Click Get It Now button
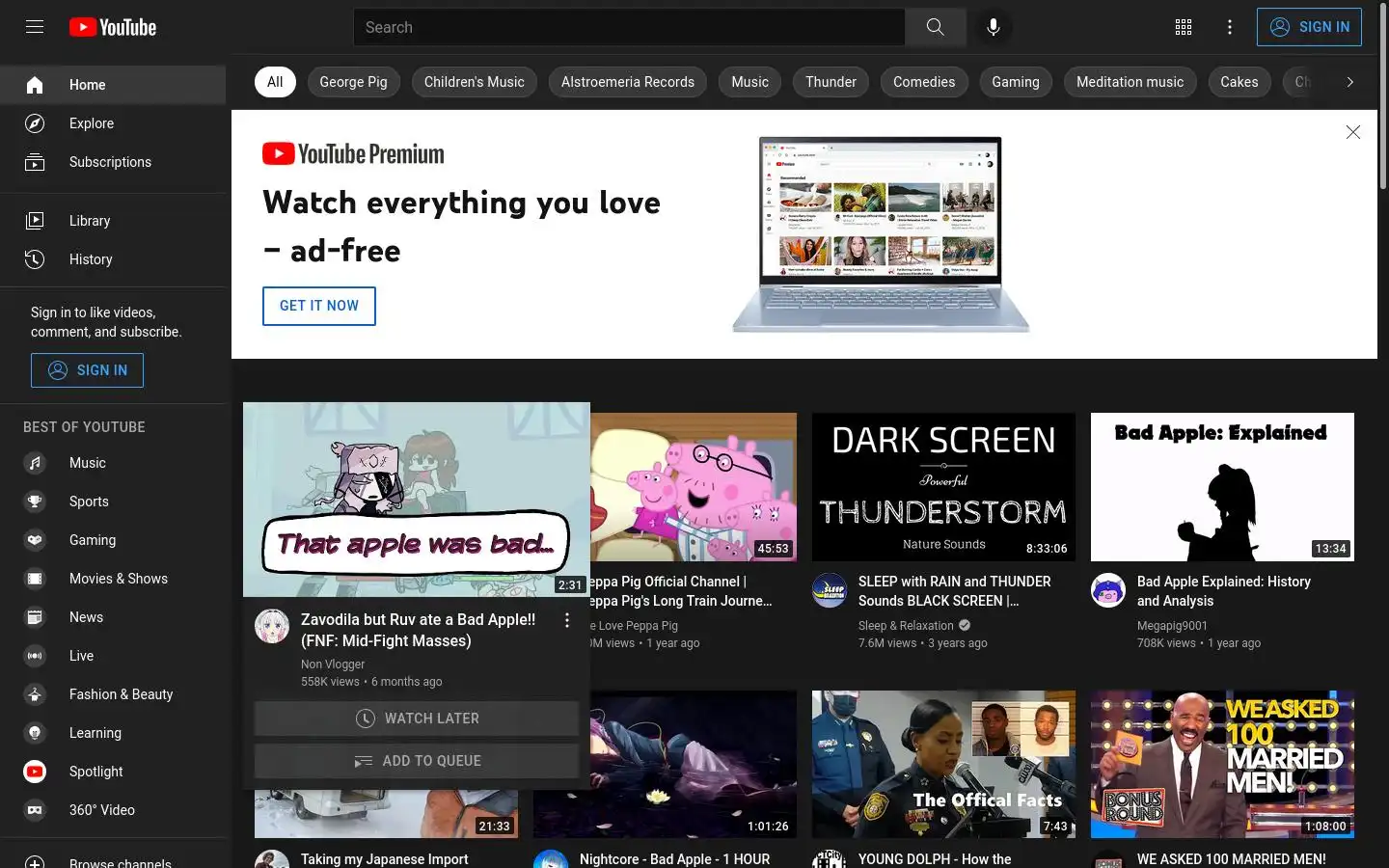1389x868 pixels. [x=319, y=306]
